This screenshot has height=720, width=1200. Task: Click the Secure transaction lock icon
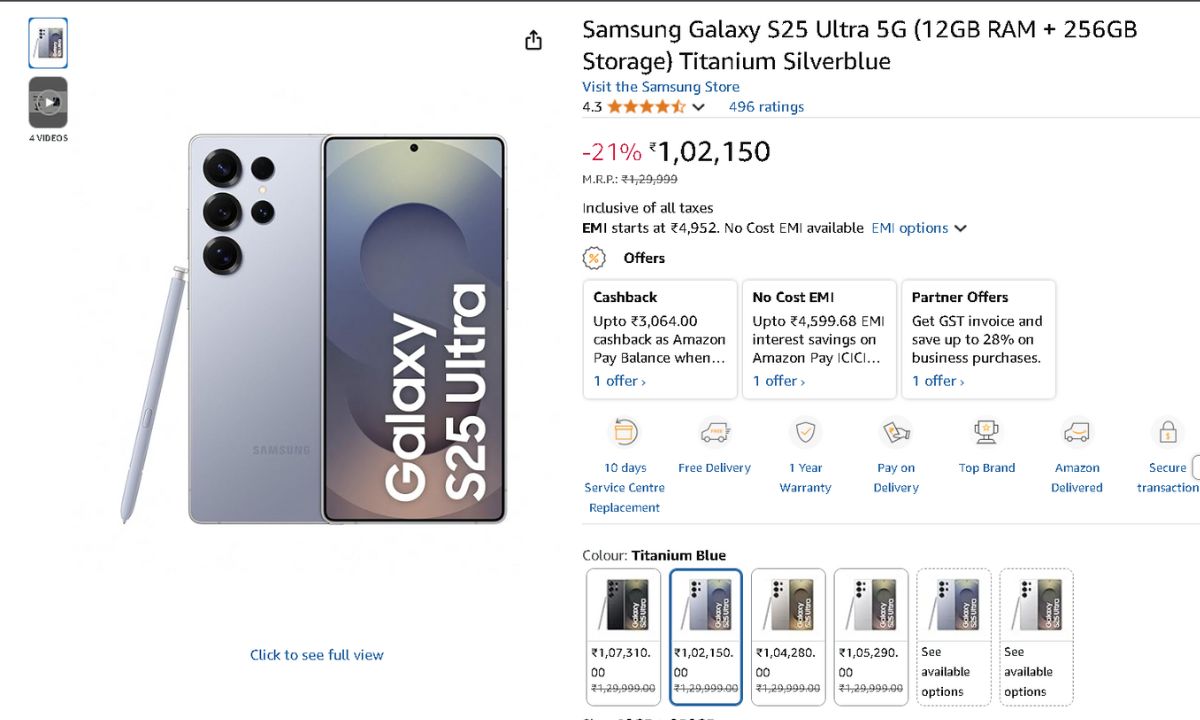(x=1167, y=432)
